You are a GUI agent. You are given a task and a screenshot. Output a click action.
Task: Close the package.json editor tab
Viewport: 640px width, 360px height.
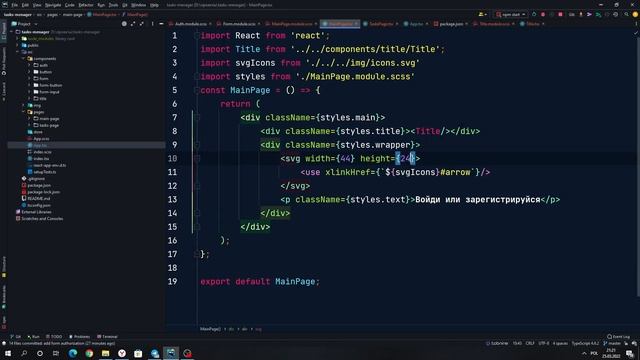click(467, 24)
